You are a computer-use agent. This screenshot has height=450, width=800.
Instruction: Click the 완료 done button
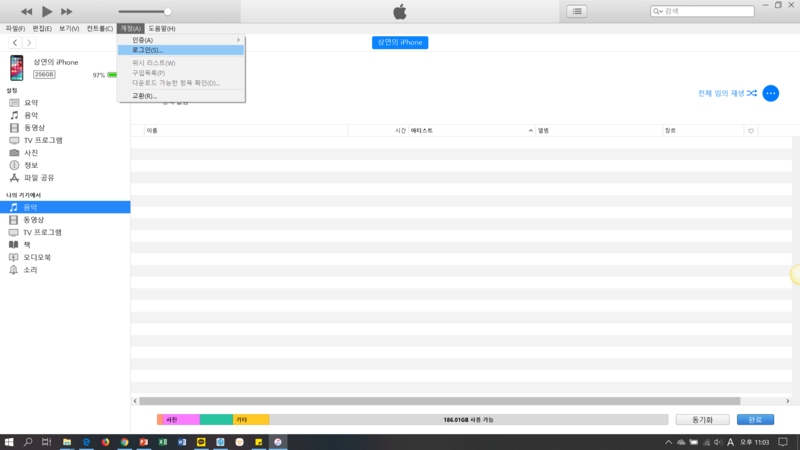tap(755, 419)
